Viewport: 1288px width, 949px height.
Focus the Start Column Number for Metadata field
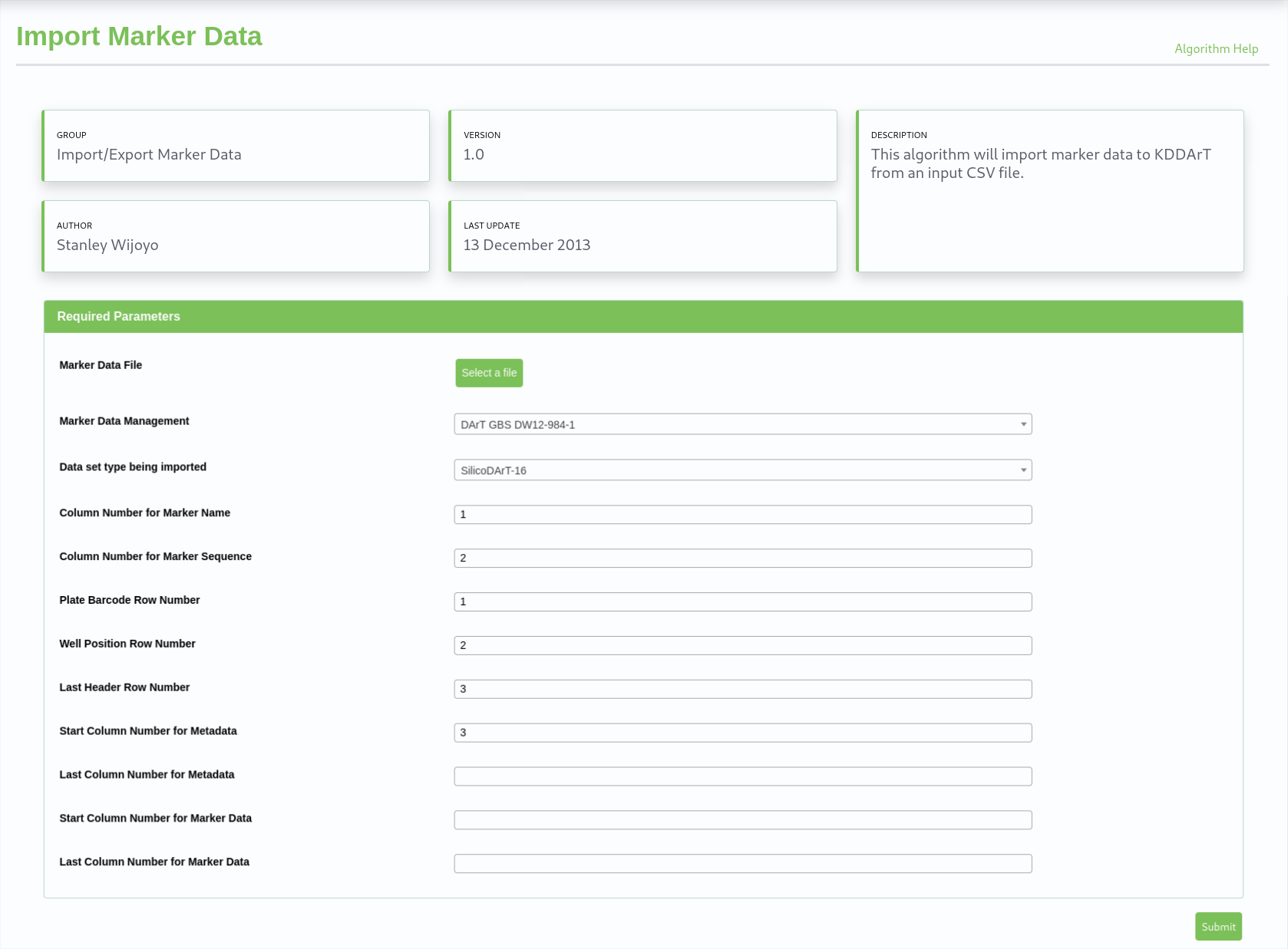[x=741, y=733]
